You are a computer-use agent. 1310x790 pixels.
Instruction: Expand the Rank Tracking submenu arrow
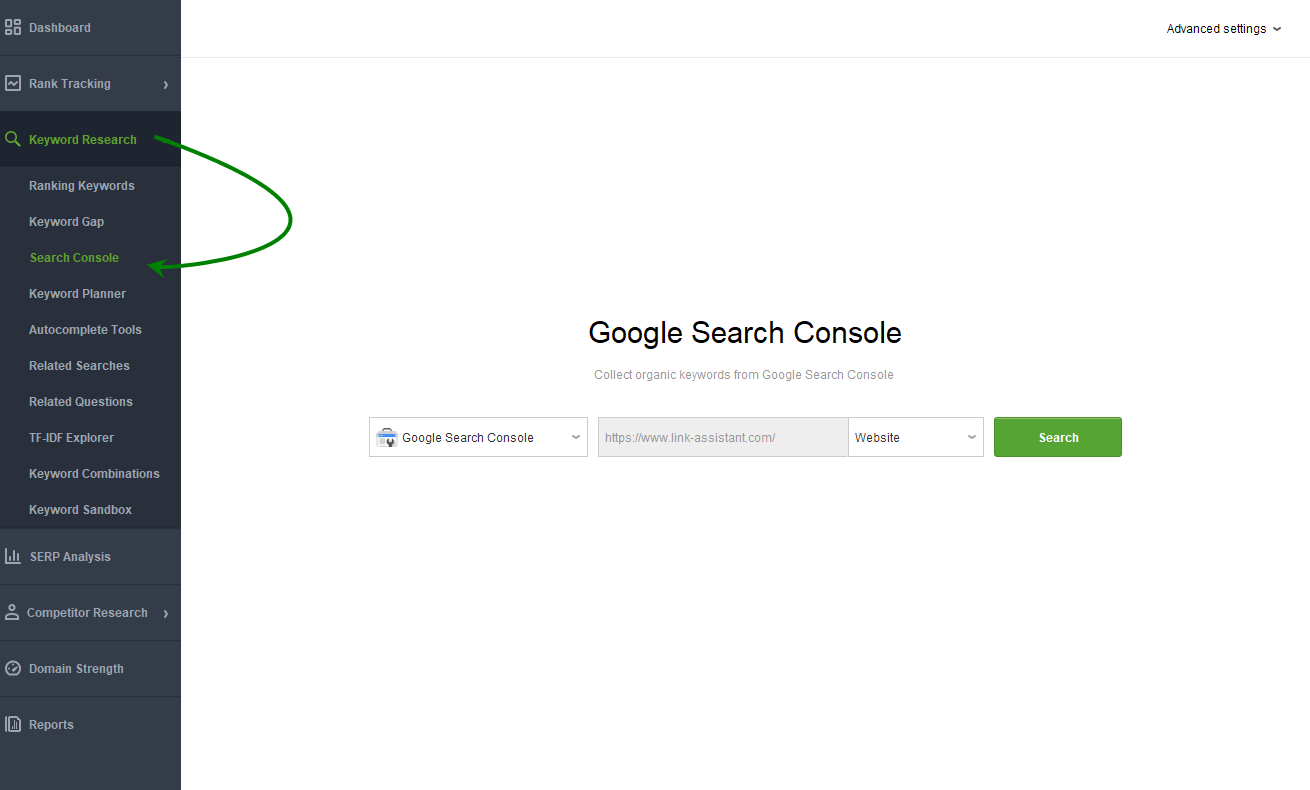click(166, 85)
